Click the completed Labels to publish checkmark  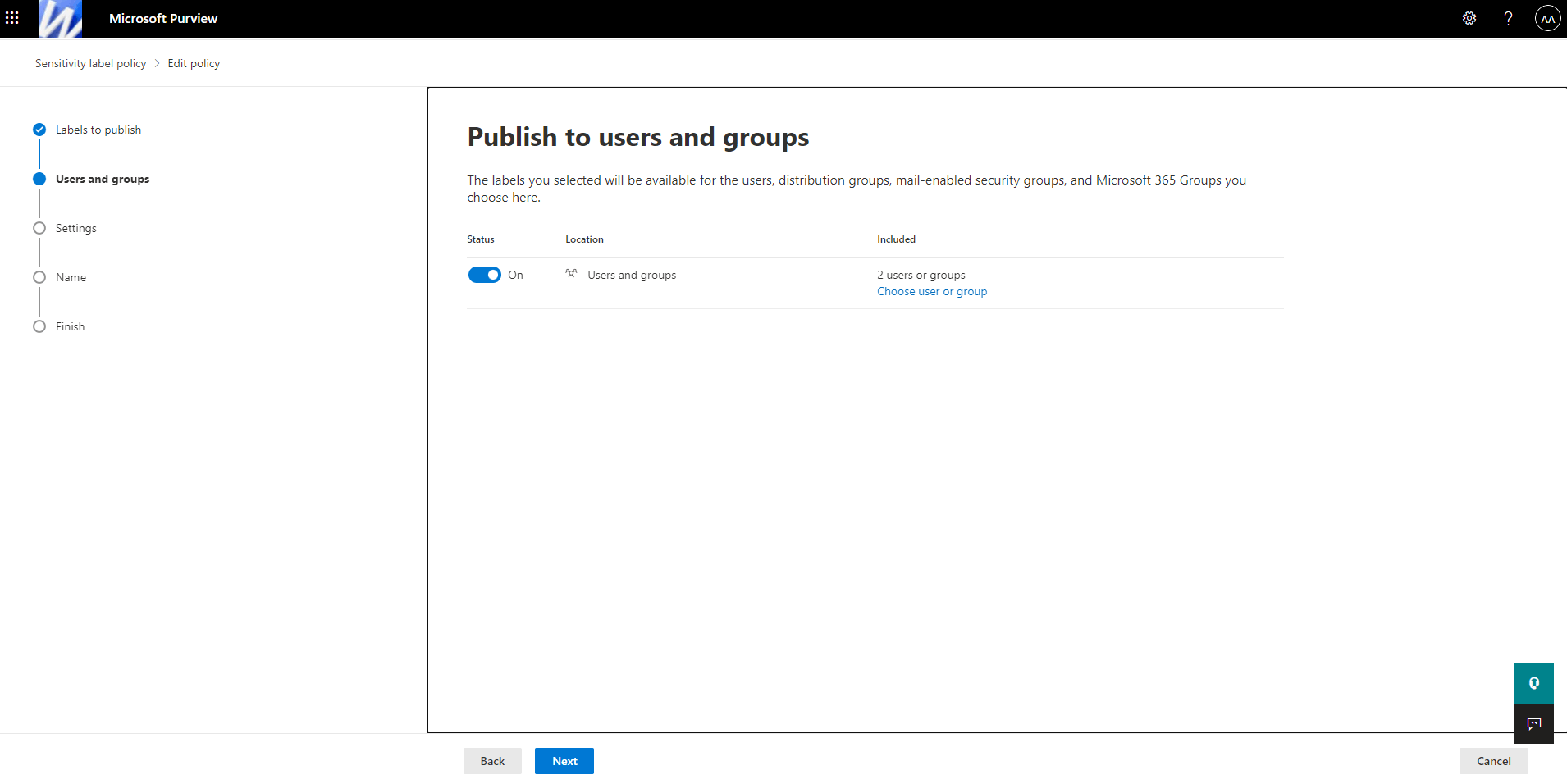tap(39, 130)
